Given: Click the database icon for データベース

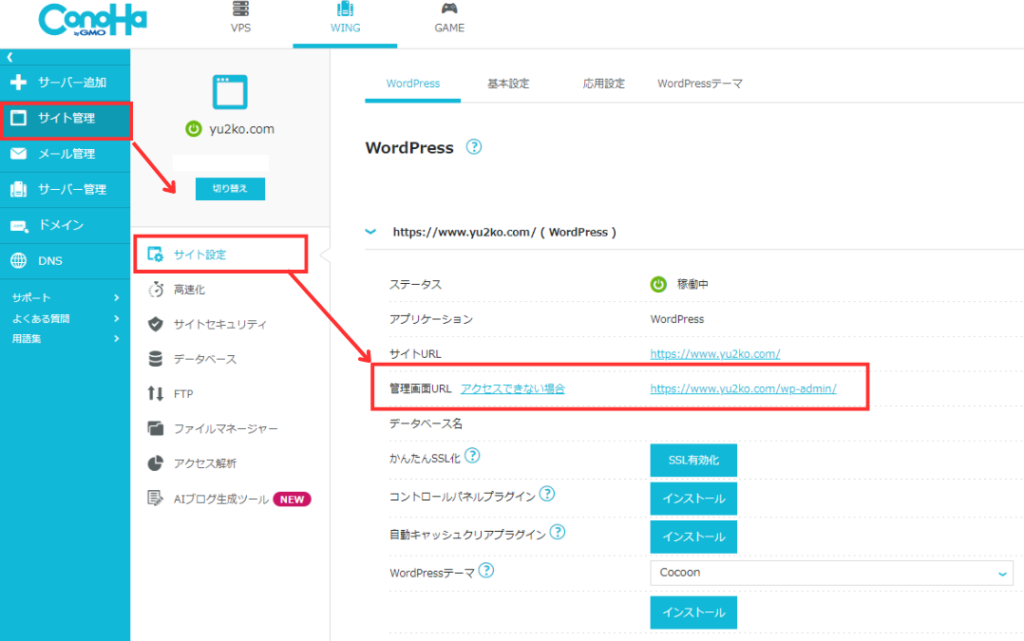Looking at the screenshot, I should pos(155,358).
